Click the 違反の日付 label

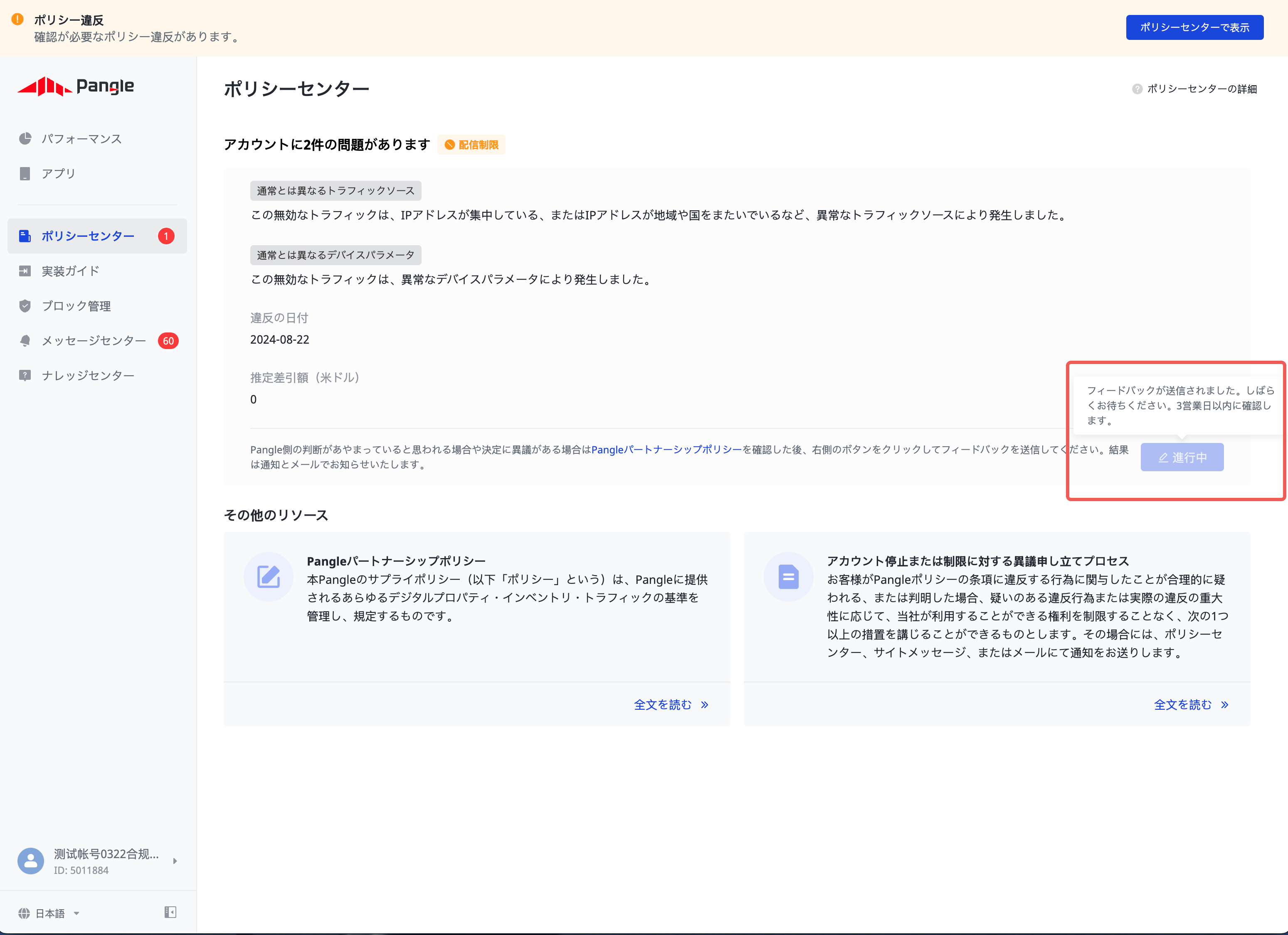point(279,318)
